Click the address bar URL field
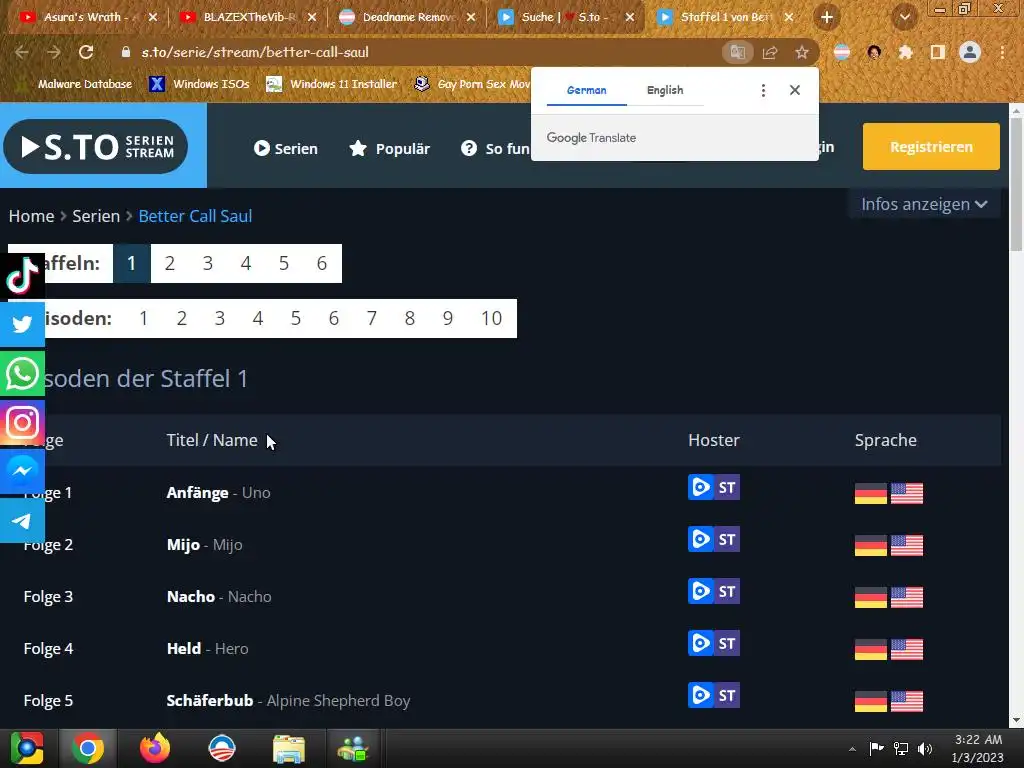The width and height of the screenshot is (1024, 768). coord(418,52)
